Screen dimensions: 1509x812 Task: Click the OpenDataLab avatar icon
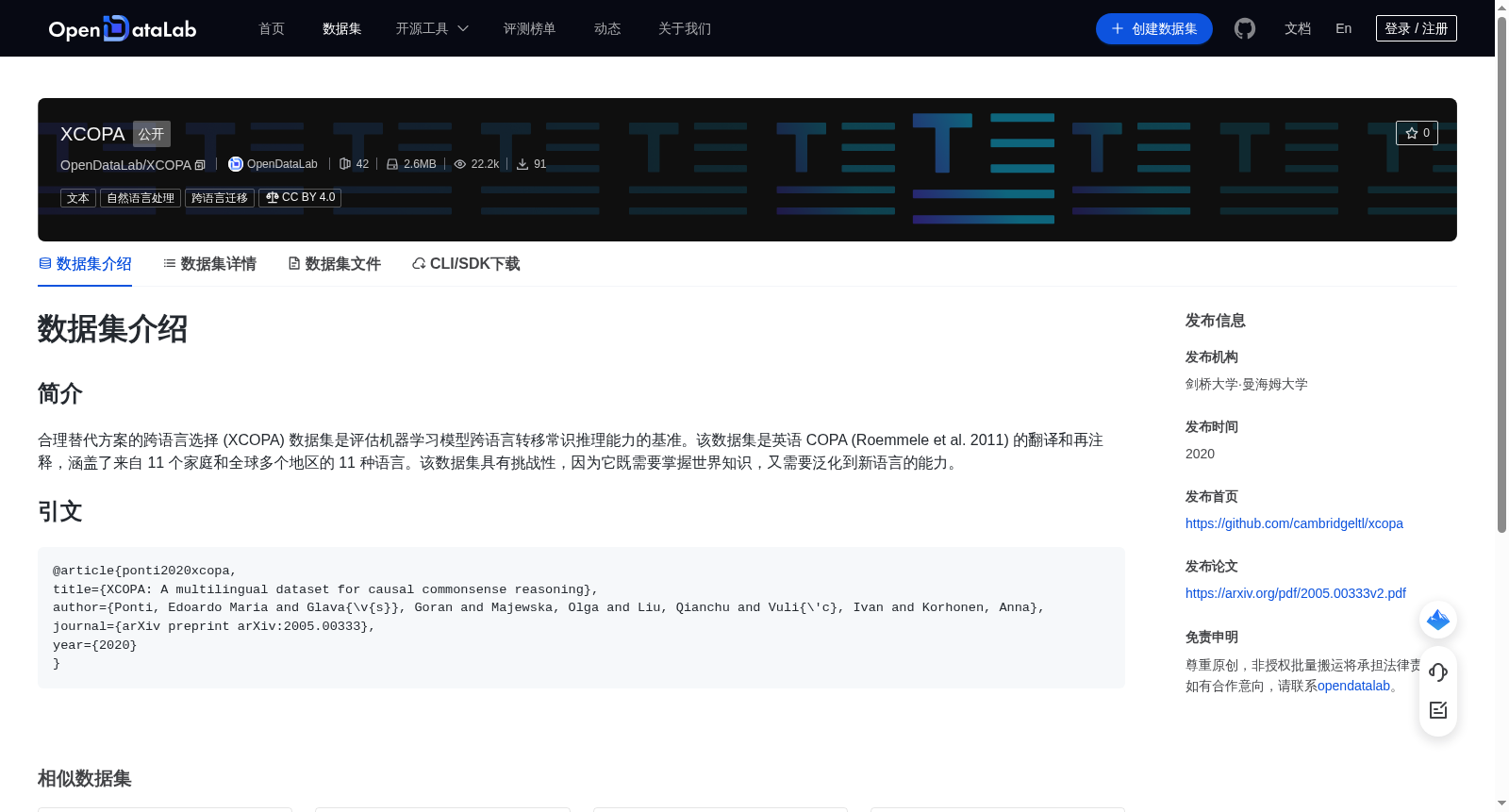(236, 164)
